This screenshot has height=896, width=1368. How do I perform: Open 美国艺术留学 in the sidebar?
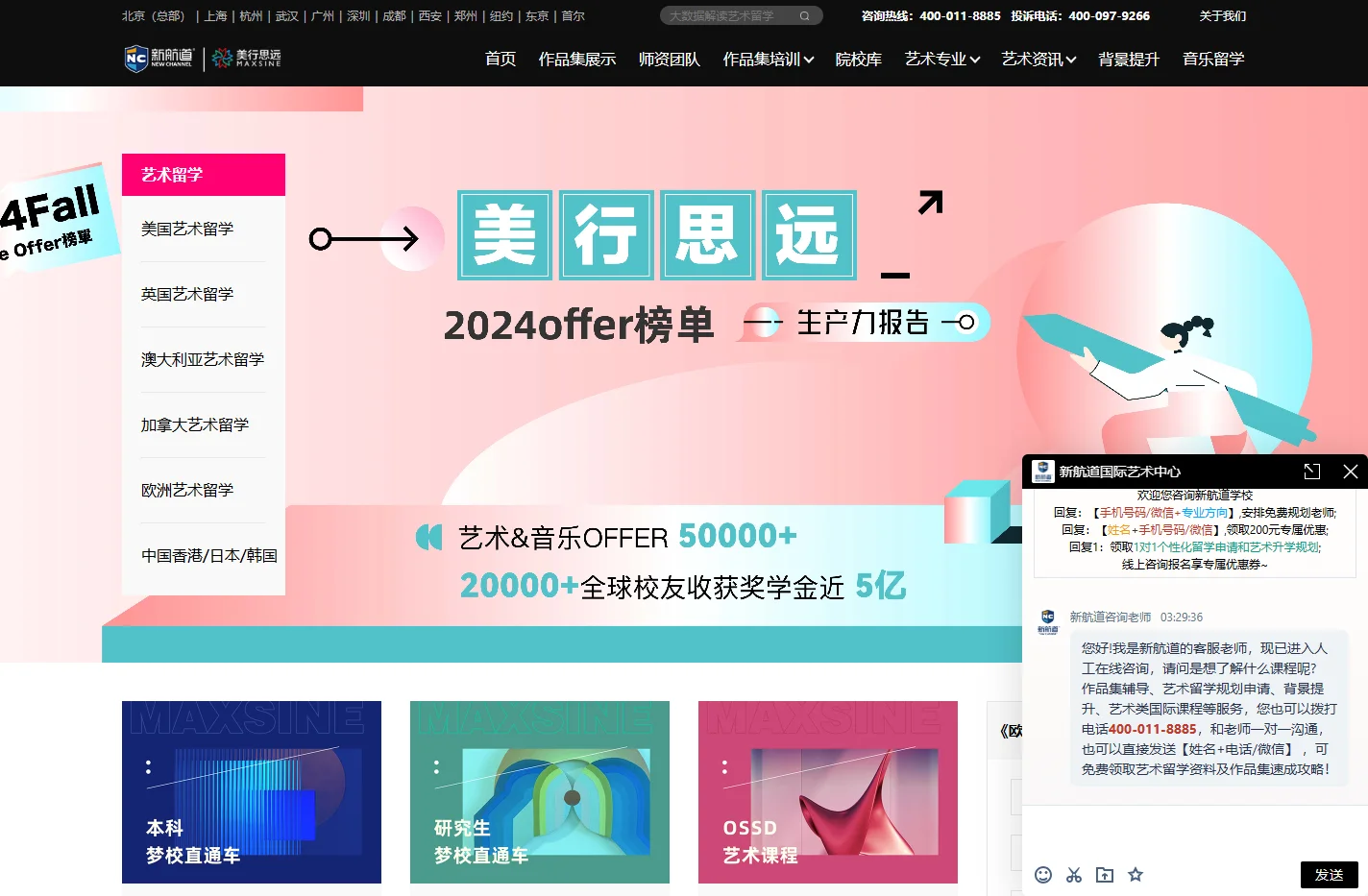pos(187,229)
